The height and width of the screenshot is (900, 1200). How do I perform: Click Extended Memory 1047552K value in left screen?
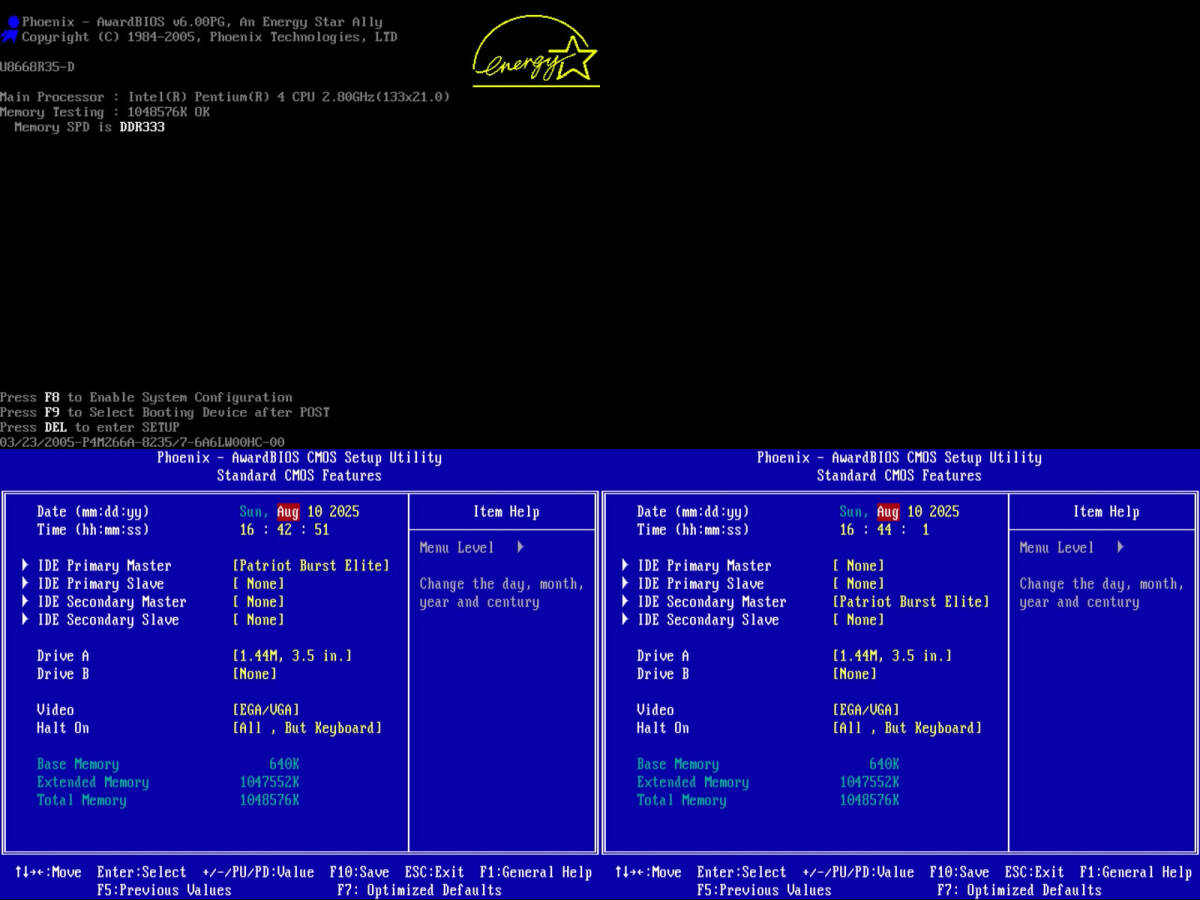pos(269,782)
